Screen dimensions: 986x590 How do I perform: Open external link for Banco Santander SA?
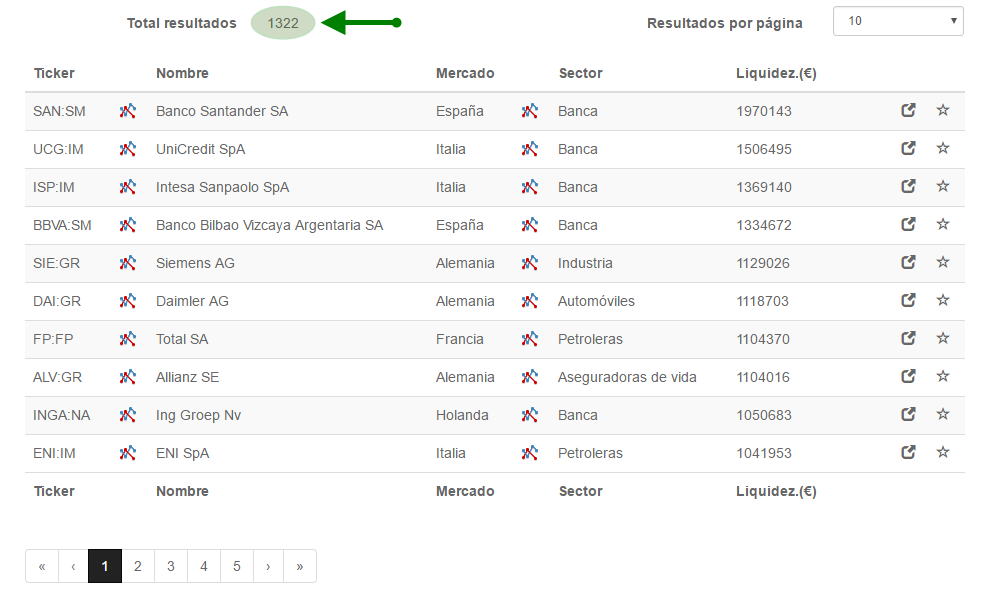(908, 111)
